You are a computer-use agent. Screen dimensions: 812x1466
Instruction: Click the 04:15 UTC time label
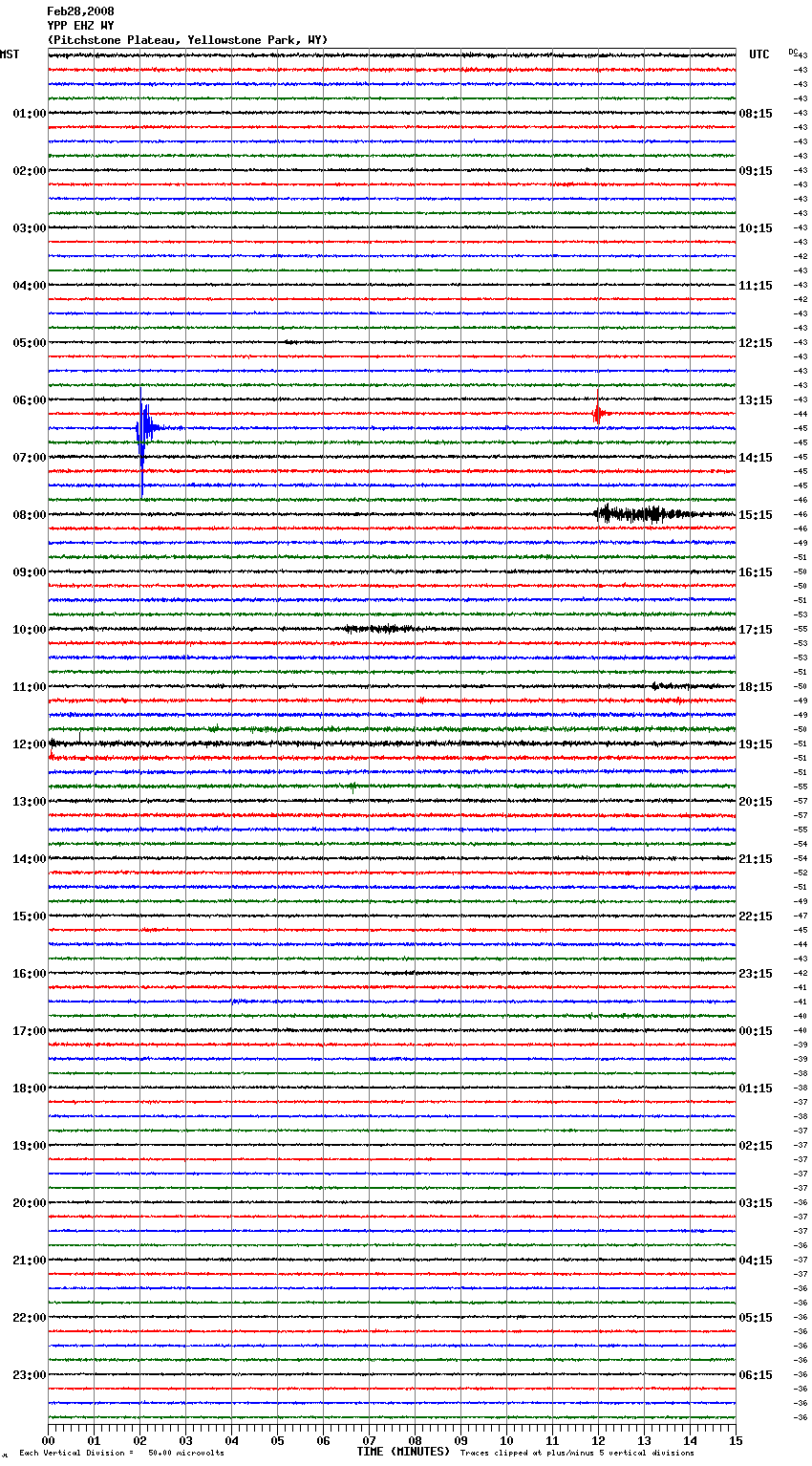pos(756,1261)
